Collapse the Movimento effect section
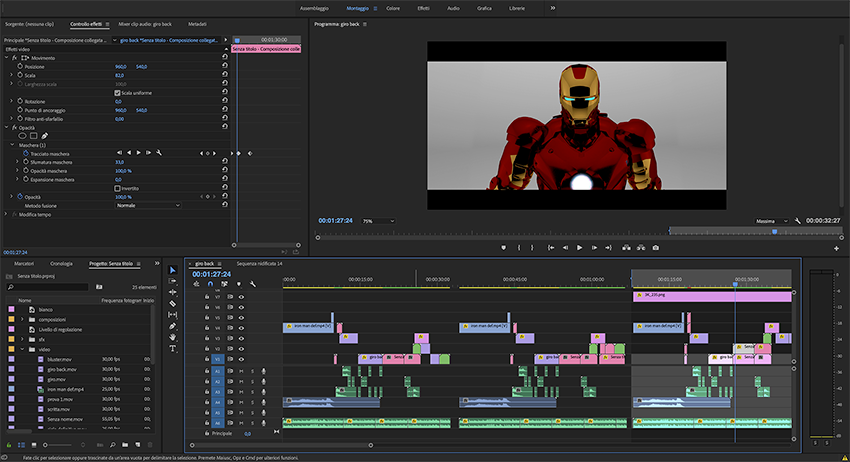 7,57
